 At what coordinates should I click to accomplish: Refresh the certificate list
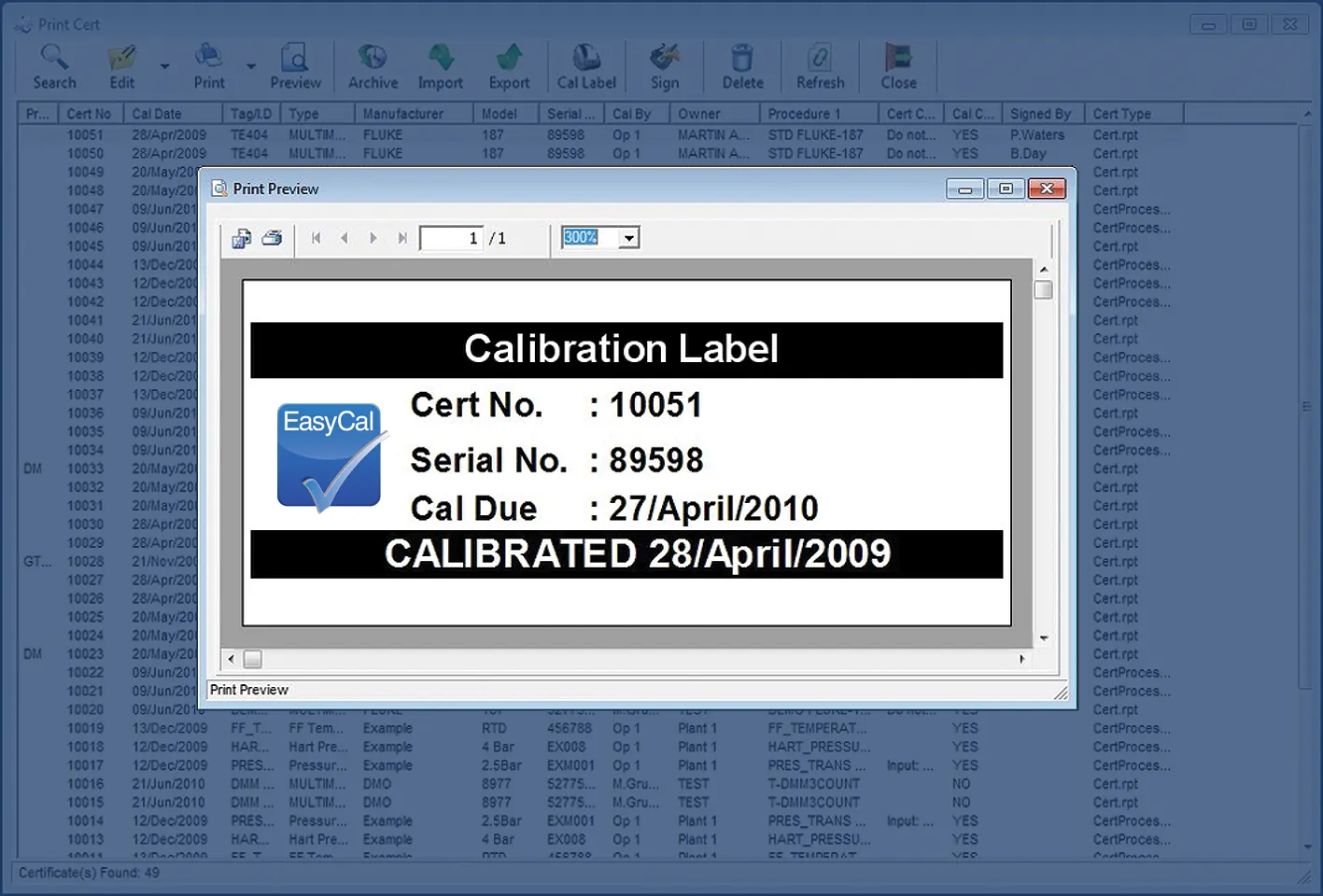tap(820, 65)
